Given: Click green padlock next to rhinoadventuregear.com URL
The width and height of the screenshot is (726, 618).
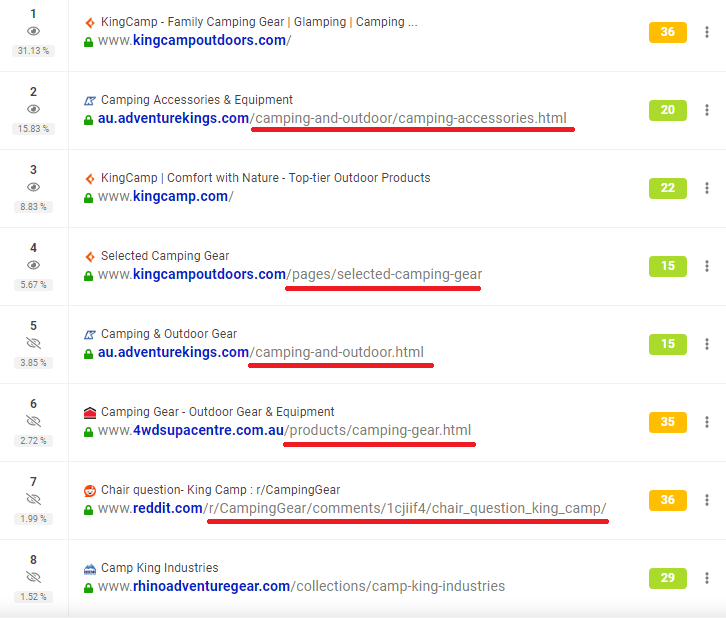Looking at the screenshot, I should (x=88, y=588).
